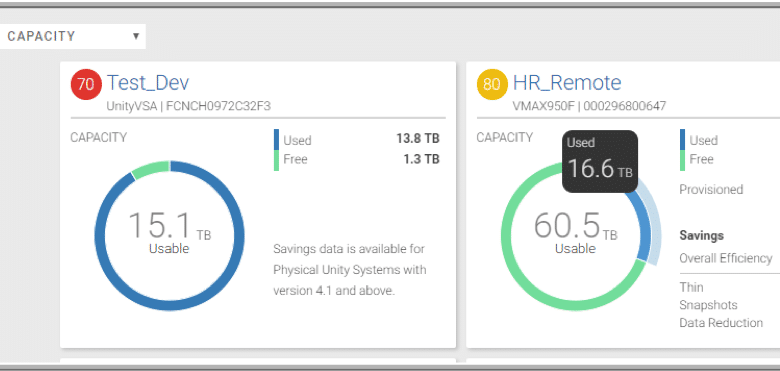This screenshot has height=371, width=780.
Task: Click the green Free legend swatch for Test_Dev
Action: pyautogui.click(x=276, y=161)
